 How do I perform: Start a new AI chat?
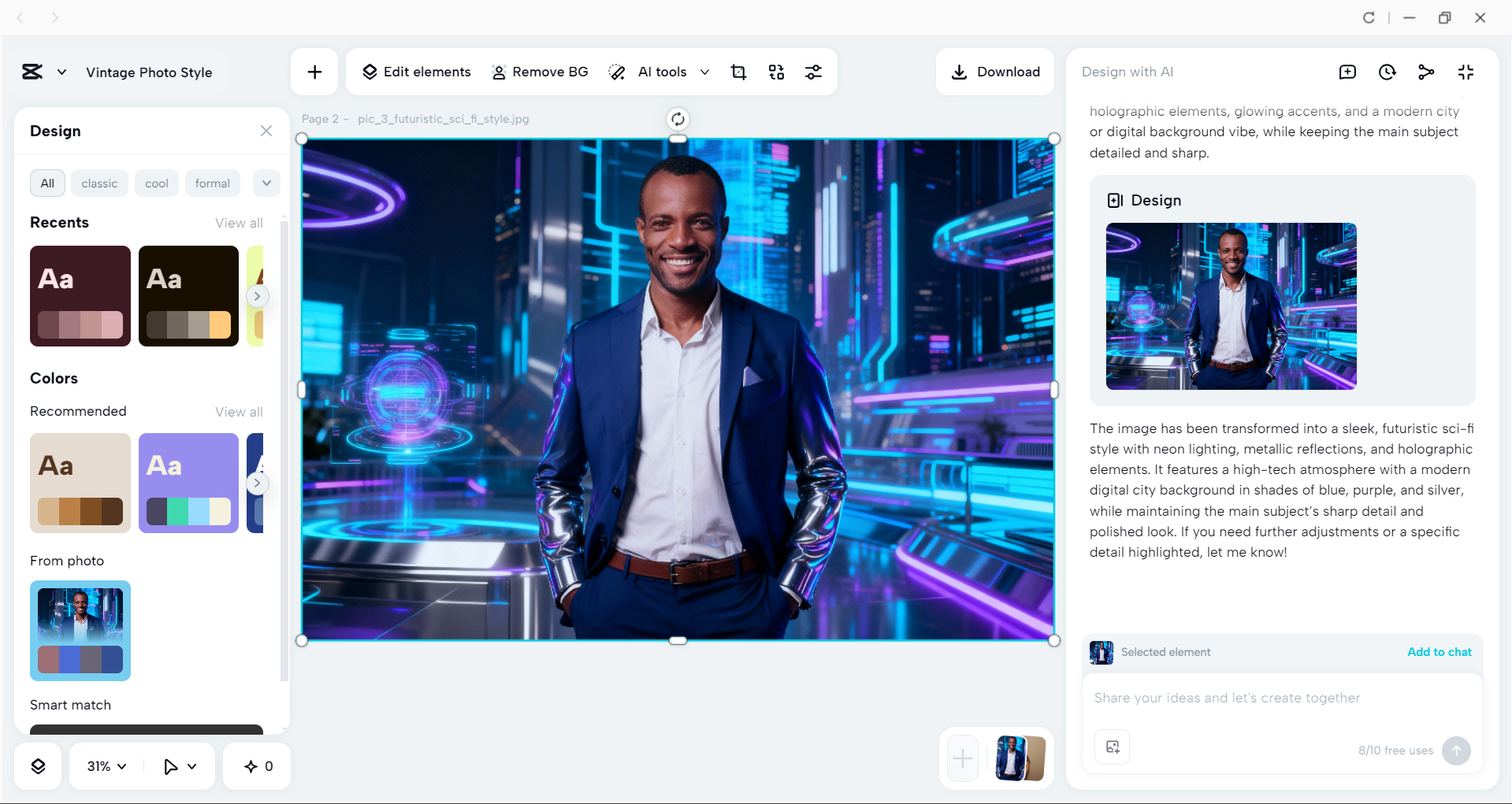pos(1347,72)
